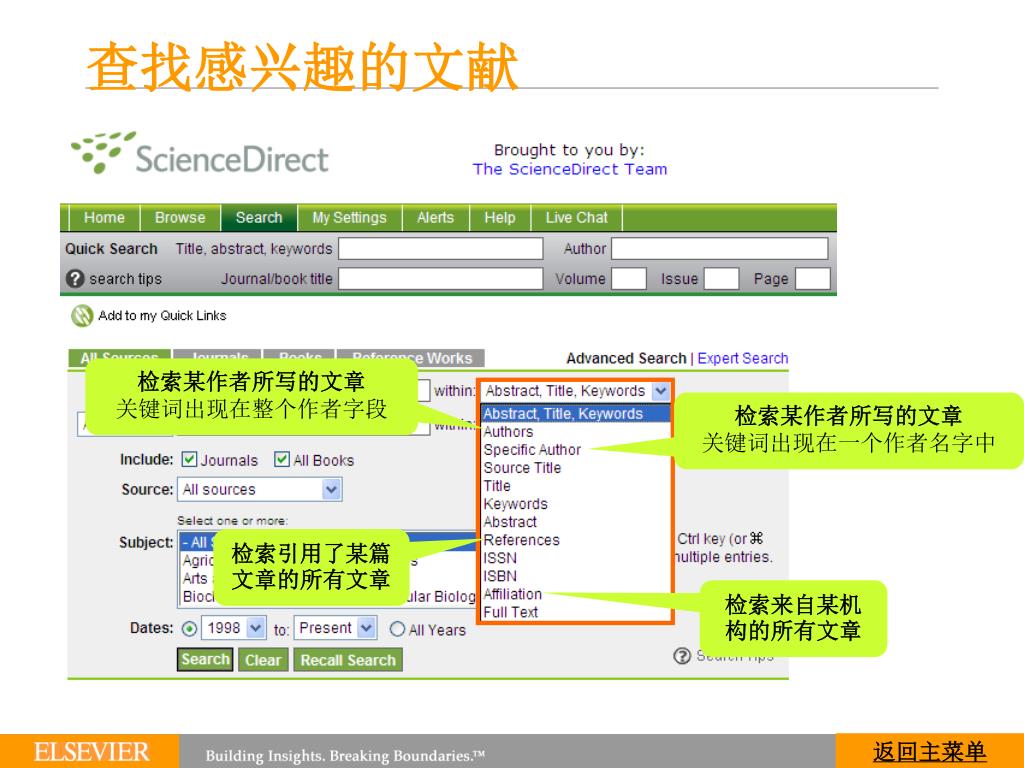Open the Present end year dropdown
Viewport: 1024px width, 768px height.
click(x=335, y=628)
